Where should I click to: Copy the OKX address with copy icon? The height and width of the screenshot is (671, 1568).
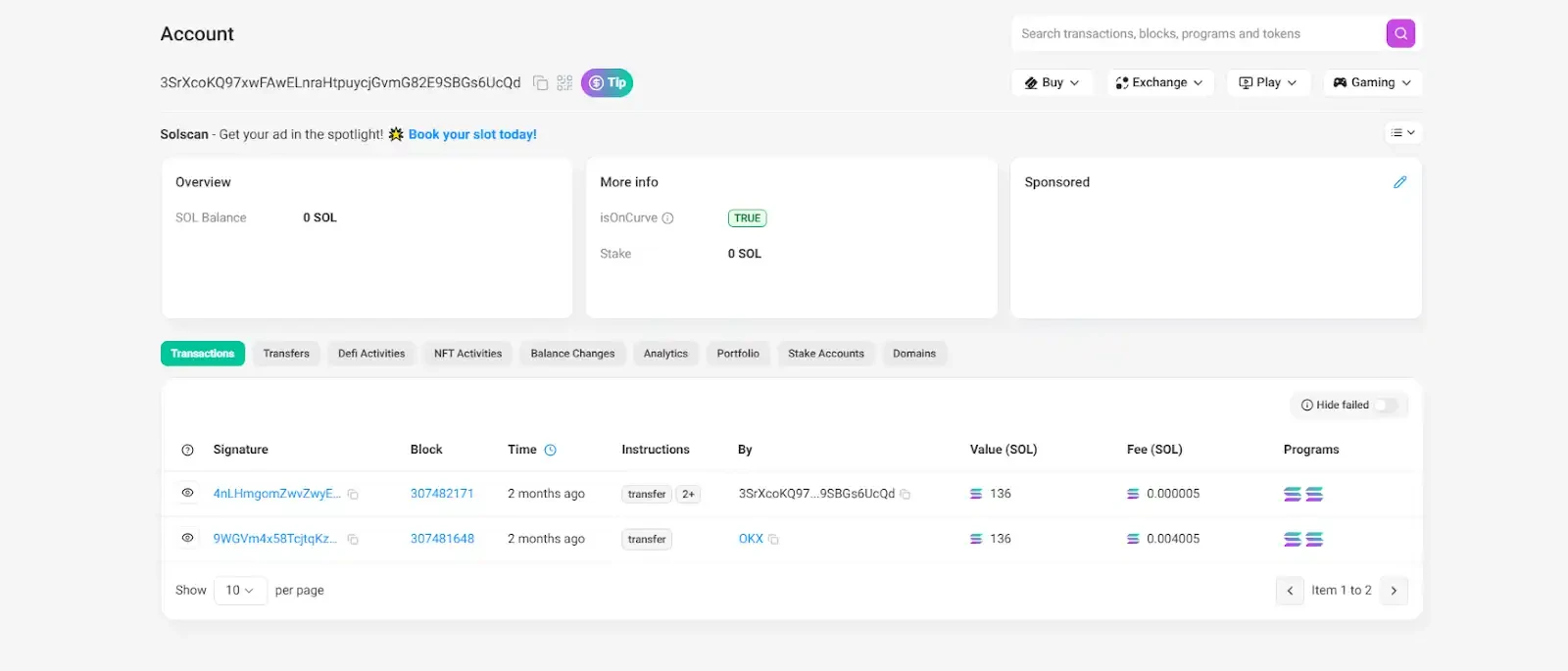tap(773, 540)
